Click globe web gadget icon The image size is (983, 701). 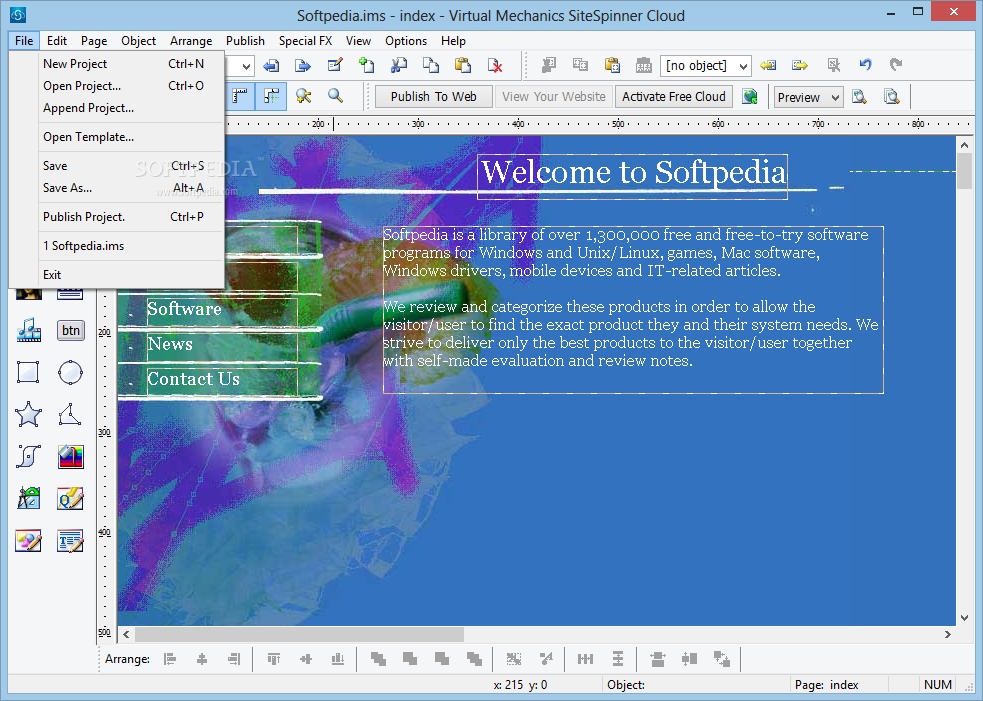[750, 97]
